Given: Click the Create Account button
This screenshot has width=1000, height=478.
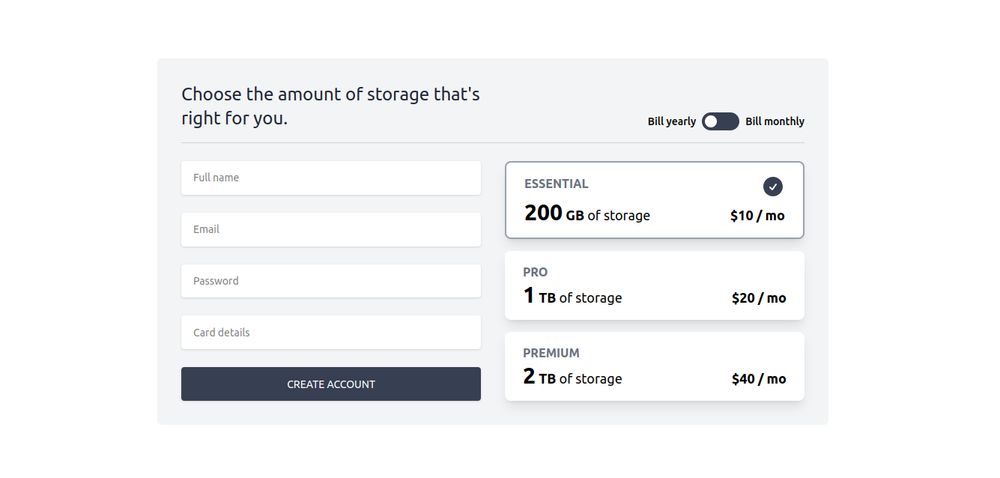Looking at the screenshot, I should (x=331, y=384).
